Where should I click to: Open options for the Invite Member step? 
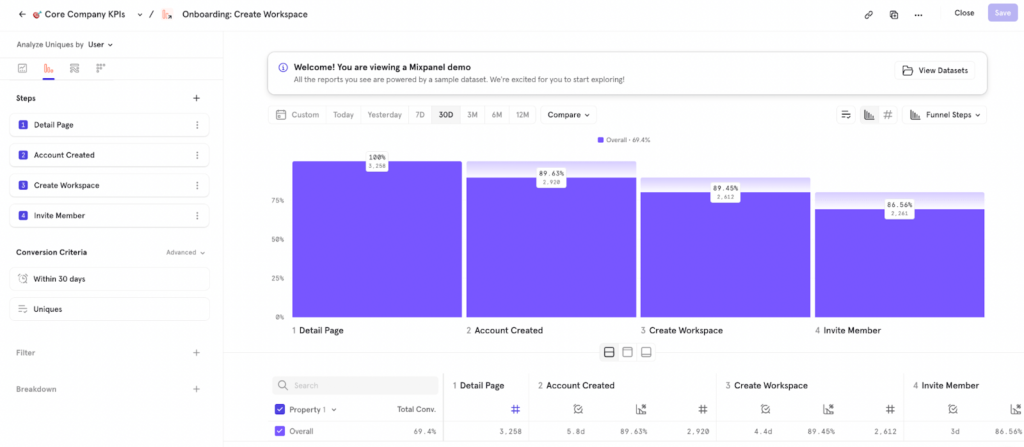tap(197, 215)
